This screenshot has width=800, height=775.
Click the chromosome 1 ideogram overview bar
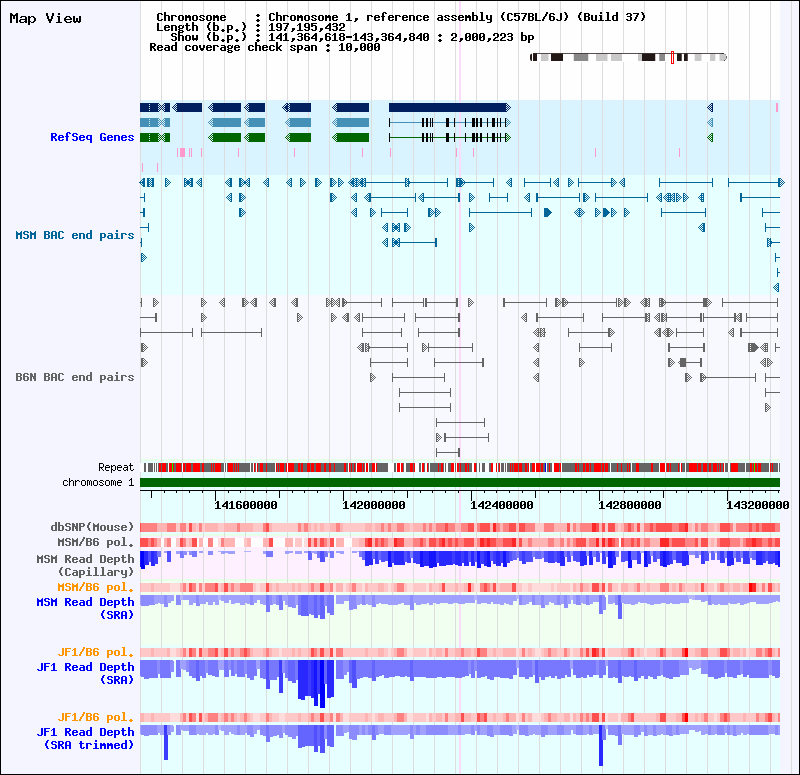628,57
